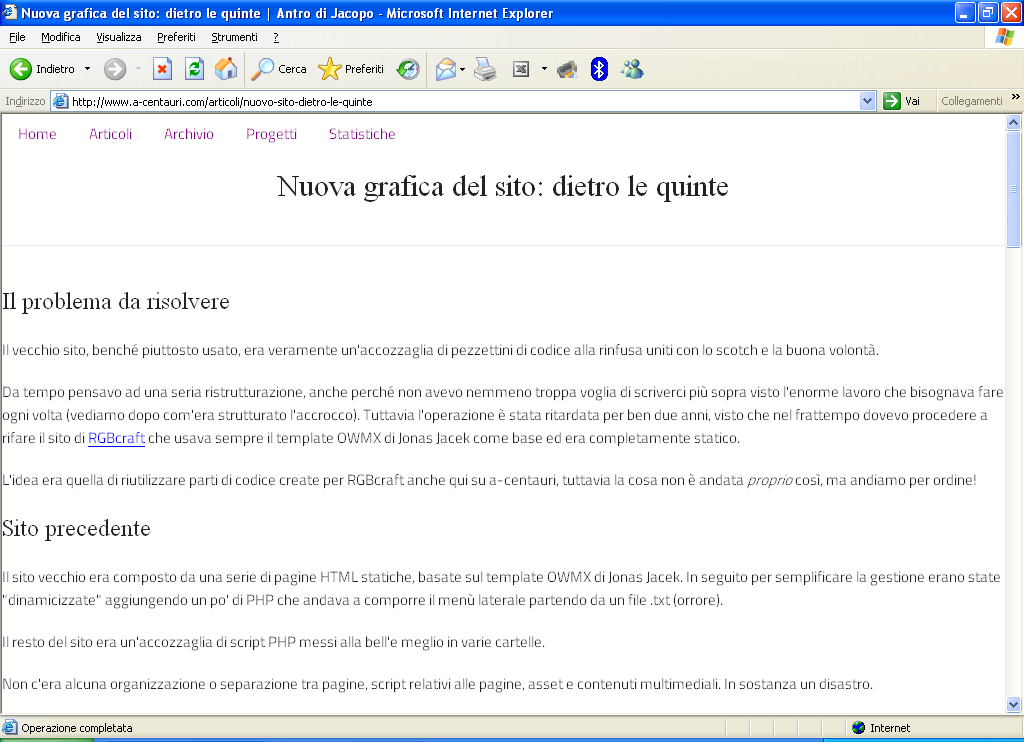Image resolution: width=1024 pixels, height=742 pixels.
Task: Click the Bluetooth toolbar icon
Action: coord(599,69)
